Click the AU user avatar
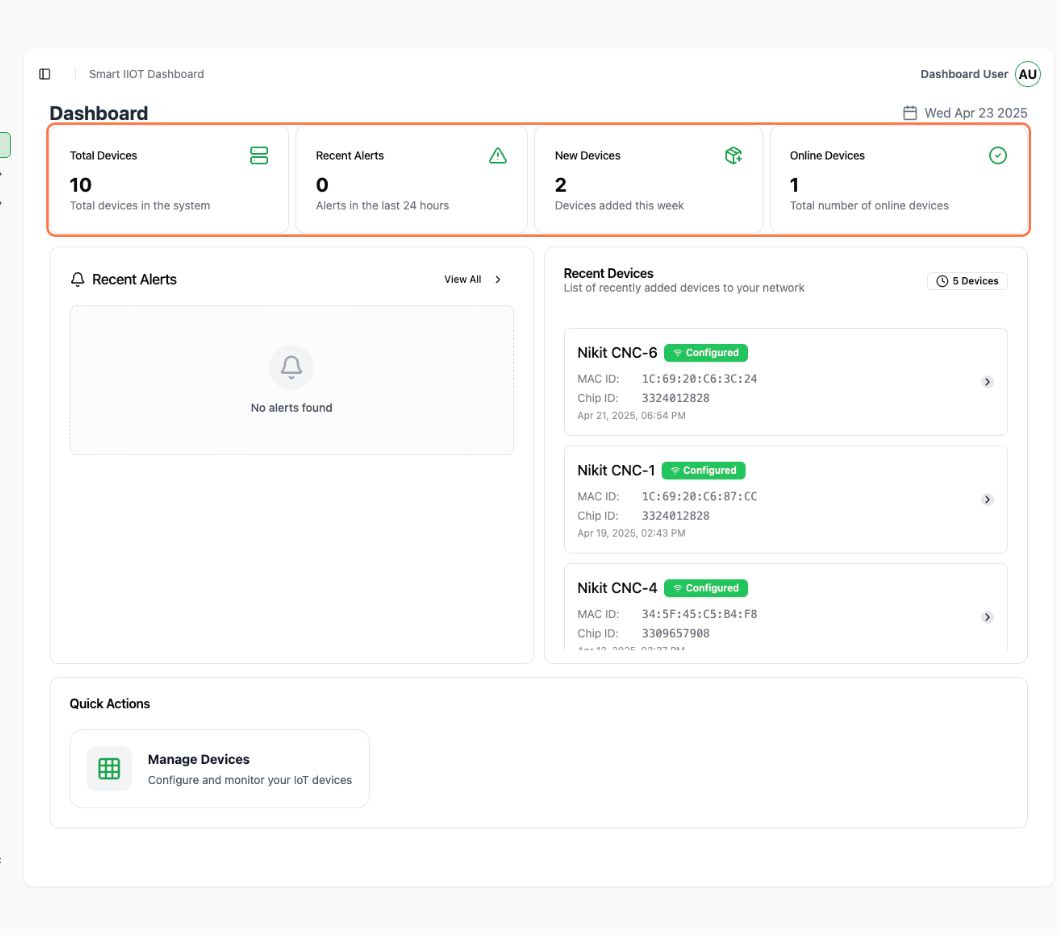The height and width of the screenshot is (935, 1060). 1027,74
